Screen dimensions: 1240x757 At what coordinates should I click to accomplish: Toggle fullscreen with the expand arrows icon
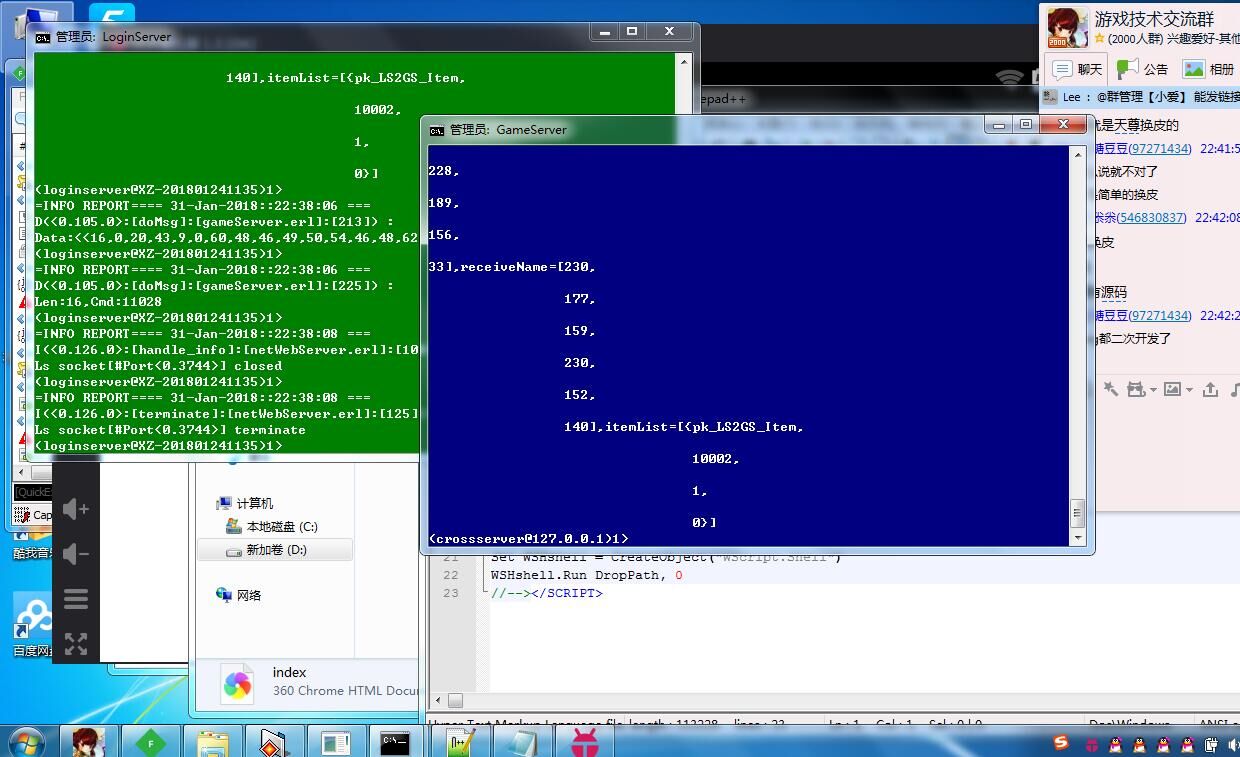coord(76,644)
